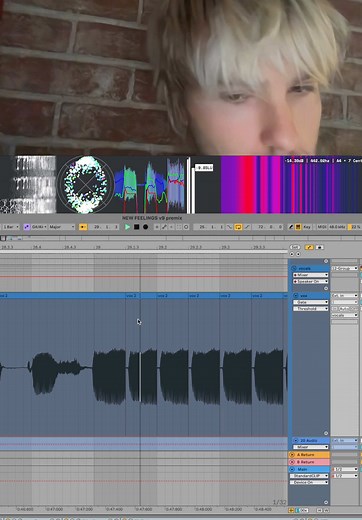The height and width of the screenshot is (520, 362).
Task: Open the vox track Gate device chooser
Action: 310,302
